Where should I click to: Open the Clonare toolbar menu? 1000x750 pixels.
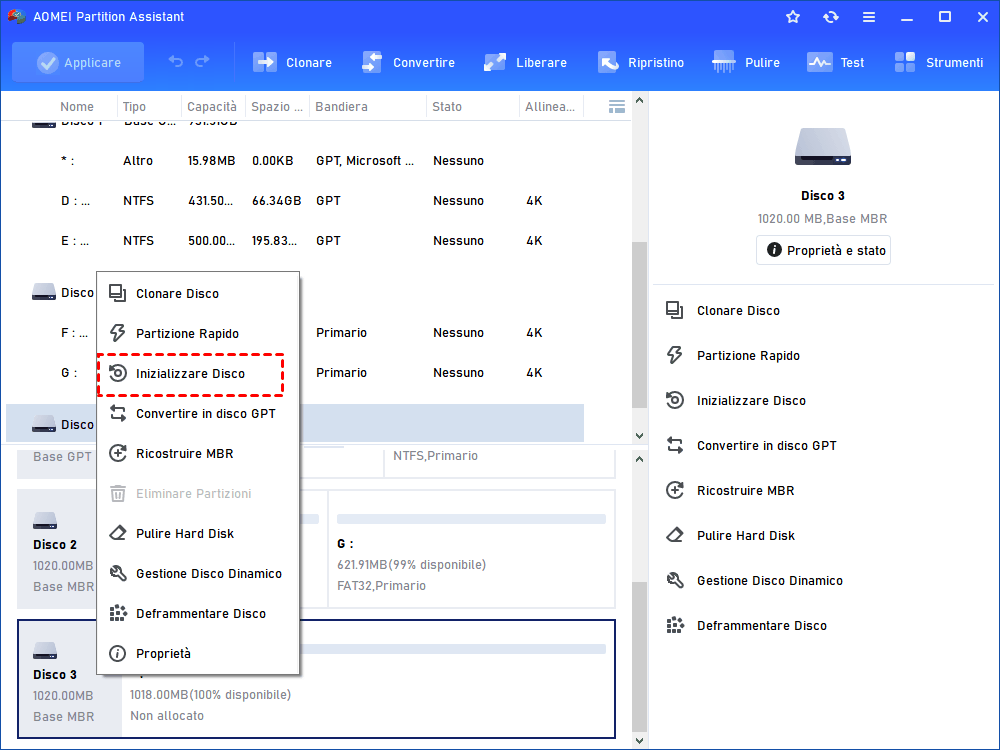[292, 62]
